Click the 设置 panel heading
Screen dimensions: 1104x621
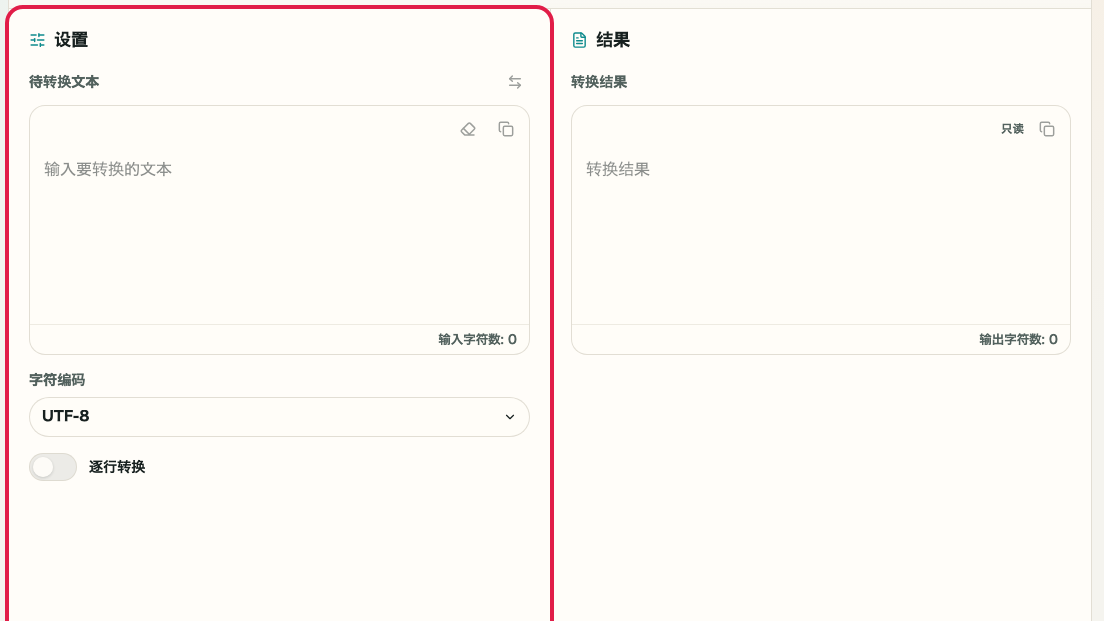[x=71, y=40]
